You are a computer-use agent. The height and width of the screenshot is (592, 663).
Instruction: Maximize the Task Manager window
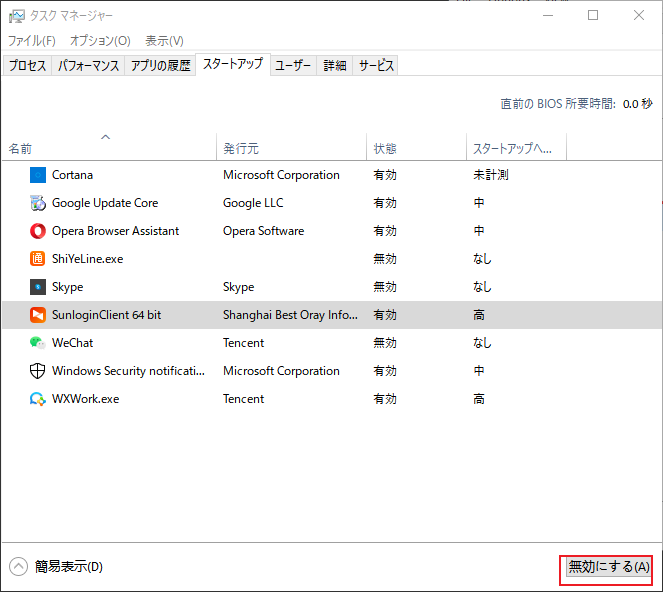pyautogui.click(x=593, y=16)
